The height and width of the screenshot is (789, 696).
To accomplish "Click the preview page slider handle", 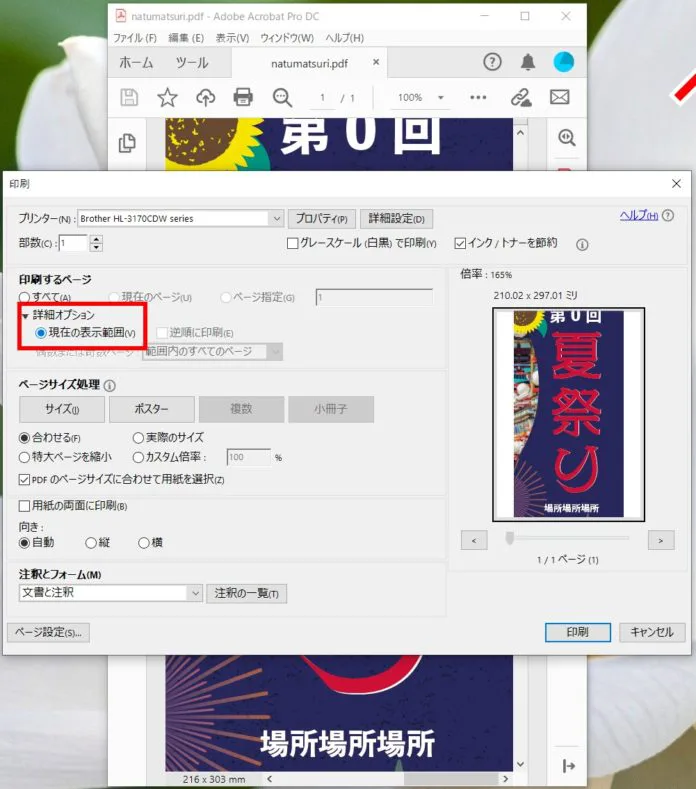I will coord(509,538).
